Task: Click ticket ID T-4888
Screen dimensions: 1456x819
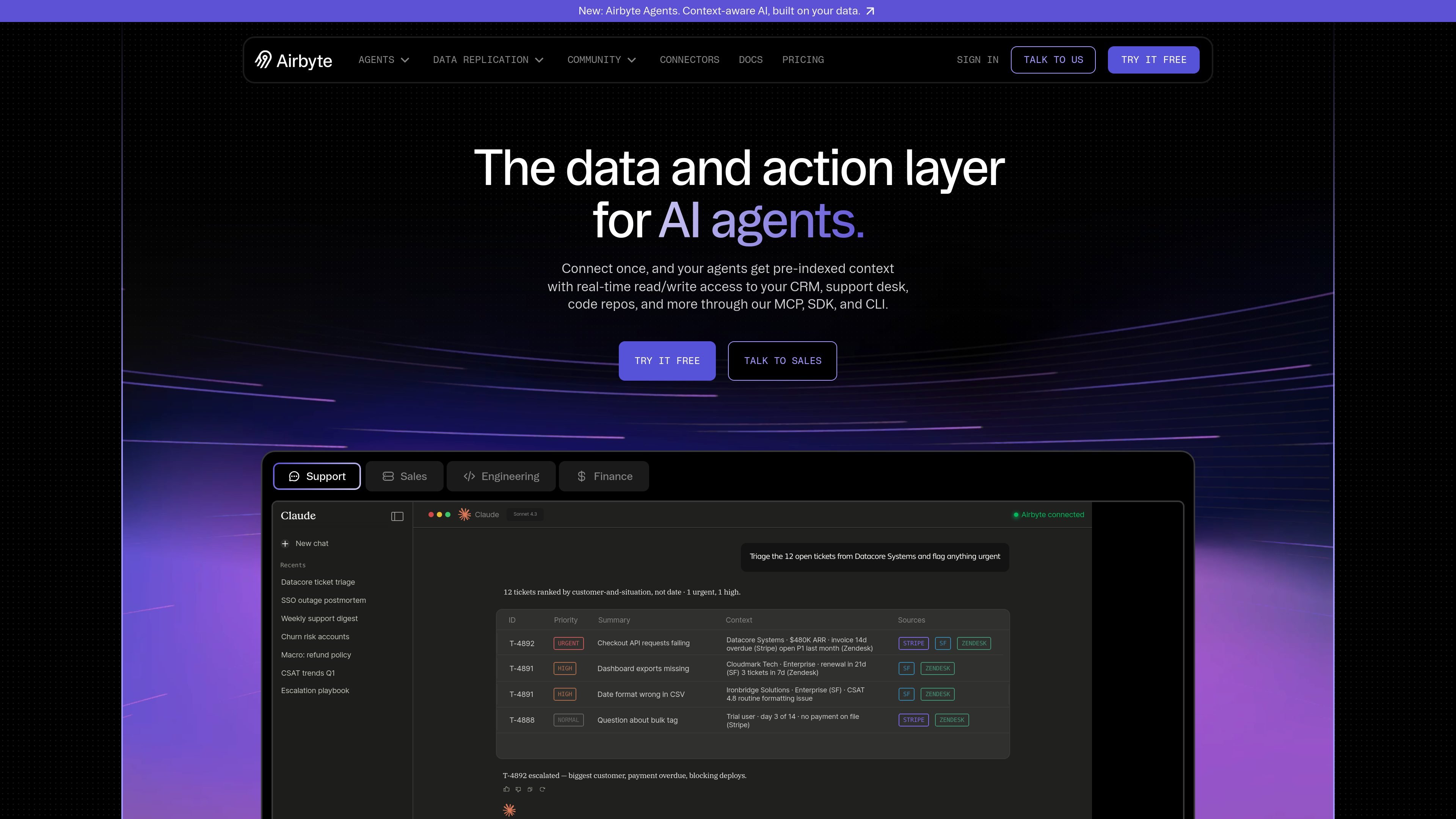Action: point(522,720)
